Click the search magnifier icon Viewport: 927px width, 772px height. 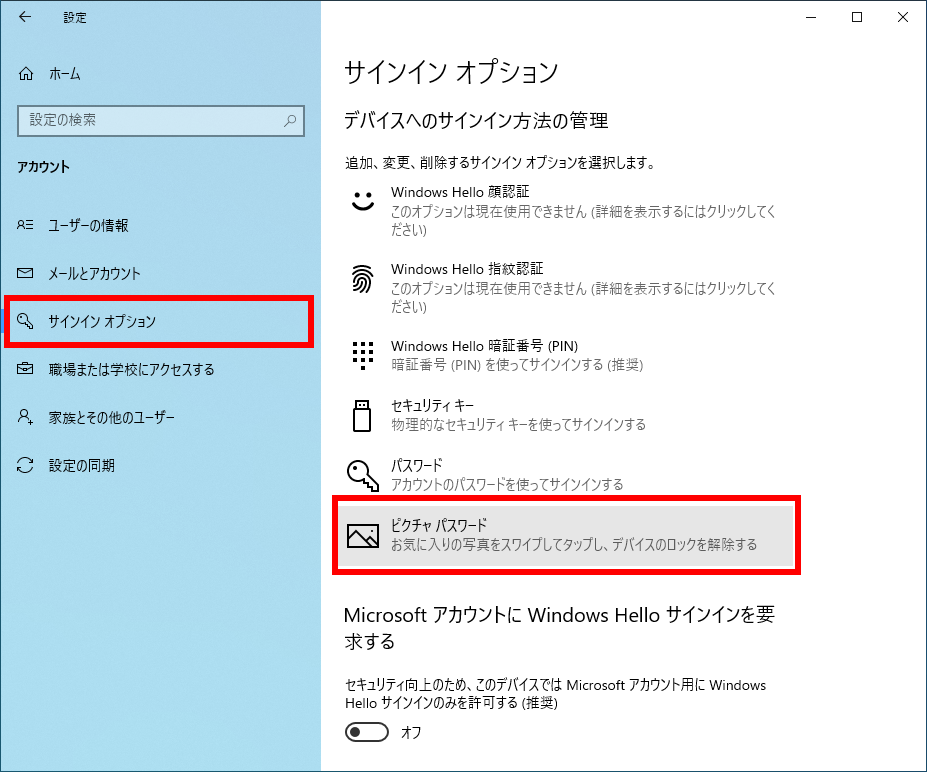coord(290,121)
